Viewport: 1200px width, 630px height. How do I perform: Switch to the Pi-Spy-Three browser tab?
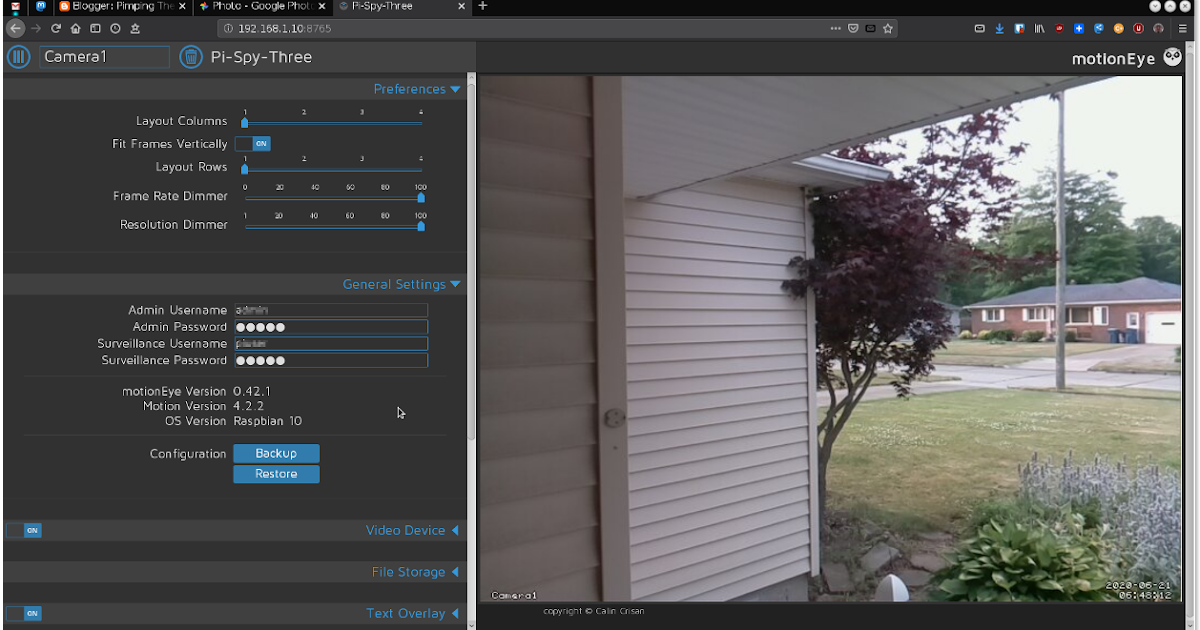pyautogui.click(x=389, y=5)
